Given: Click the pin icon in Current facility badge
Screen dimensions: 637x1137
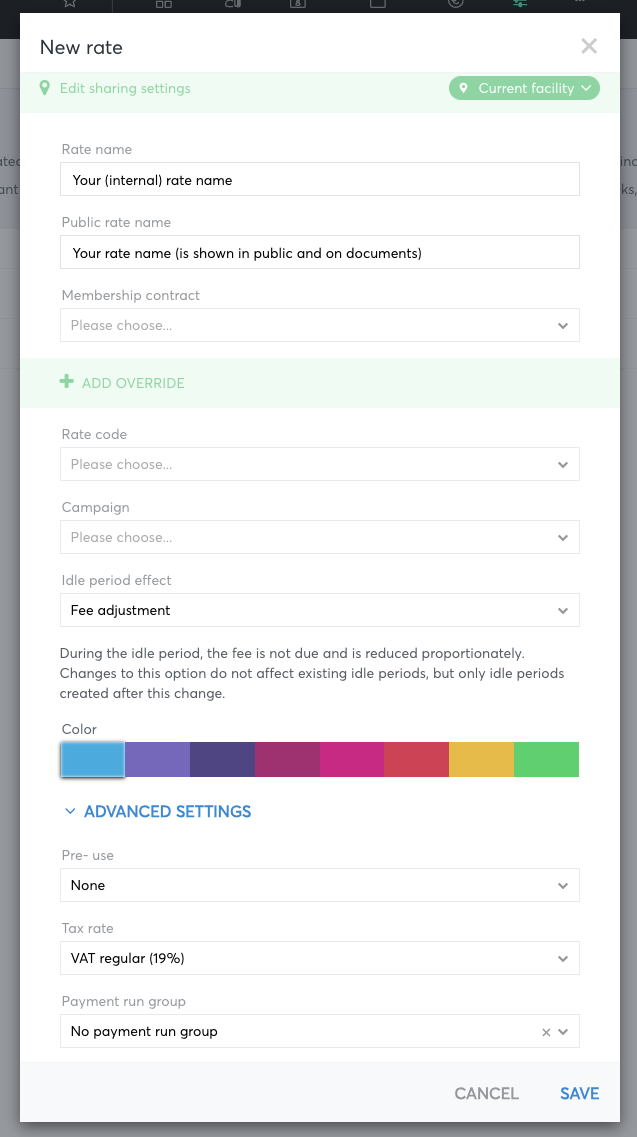Looking at the screenshot, I should click(464, 88).
